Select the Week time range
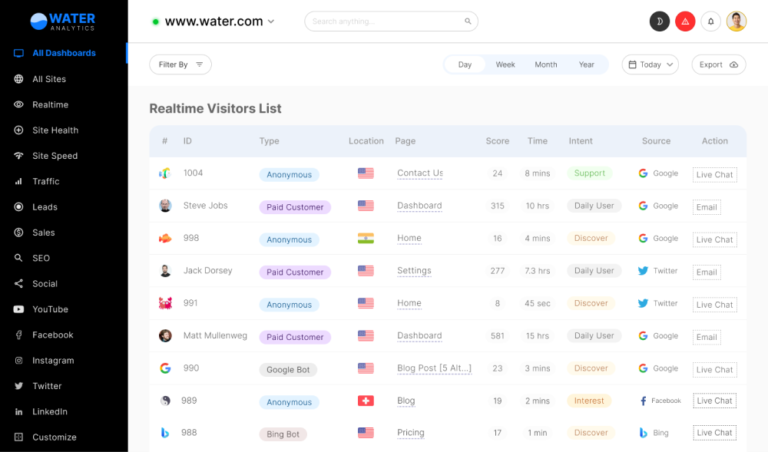This screenshot has height=452, width=768. (x=505, y=64)
